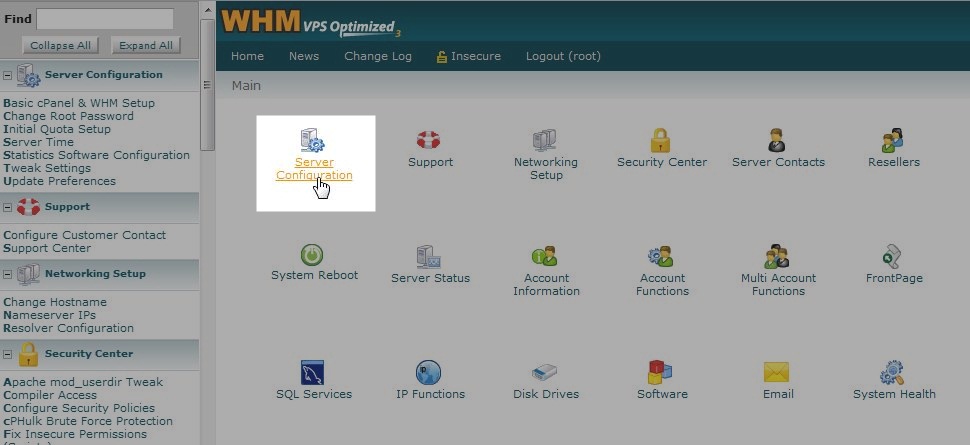
Task: Open Resolver Configuration sidebar link
Action: (x=69, y=328)
